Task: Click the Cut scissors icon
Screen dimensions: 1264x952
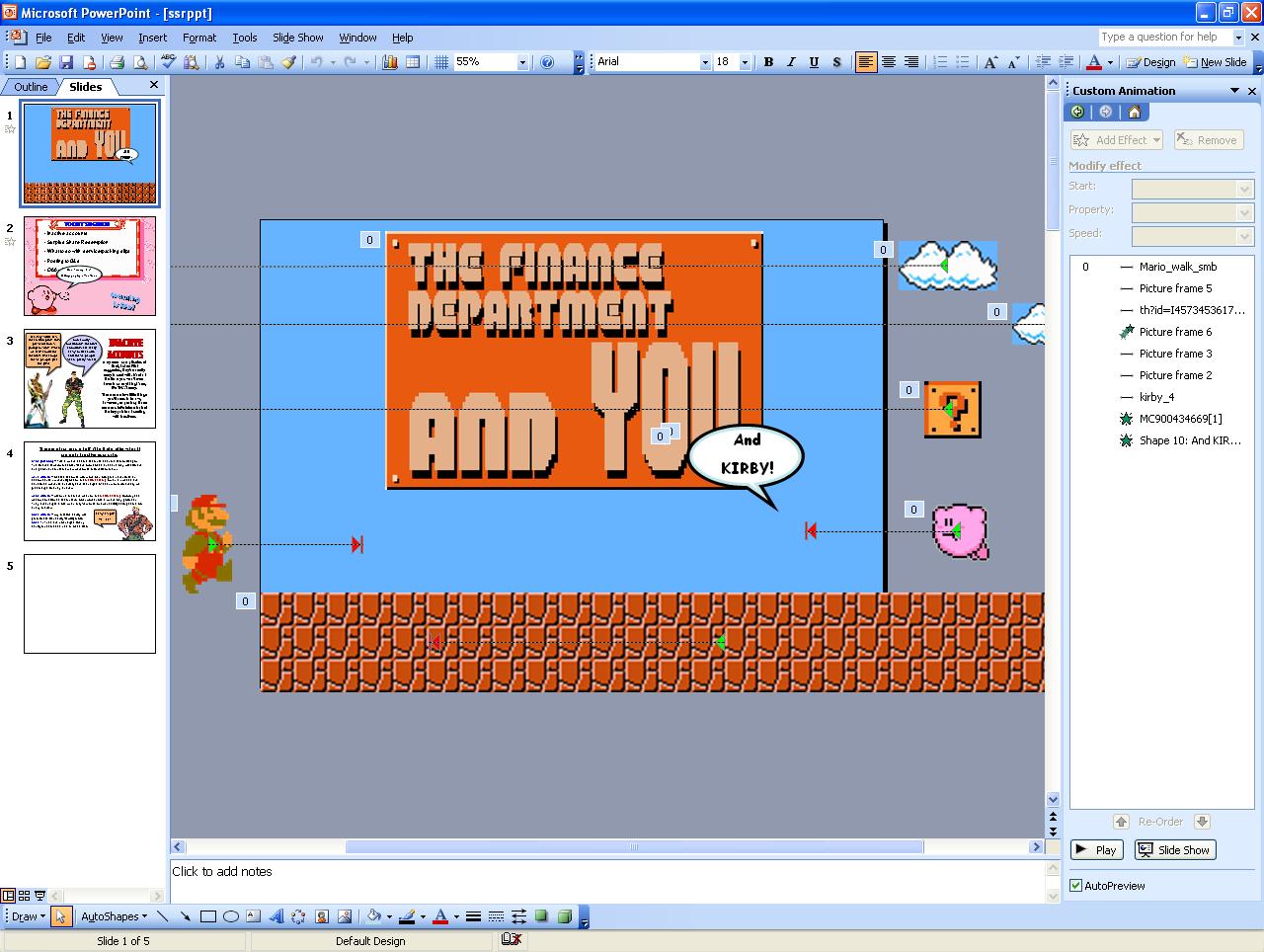Action: pos(219,62)
